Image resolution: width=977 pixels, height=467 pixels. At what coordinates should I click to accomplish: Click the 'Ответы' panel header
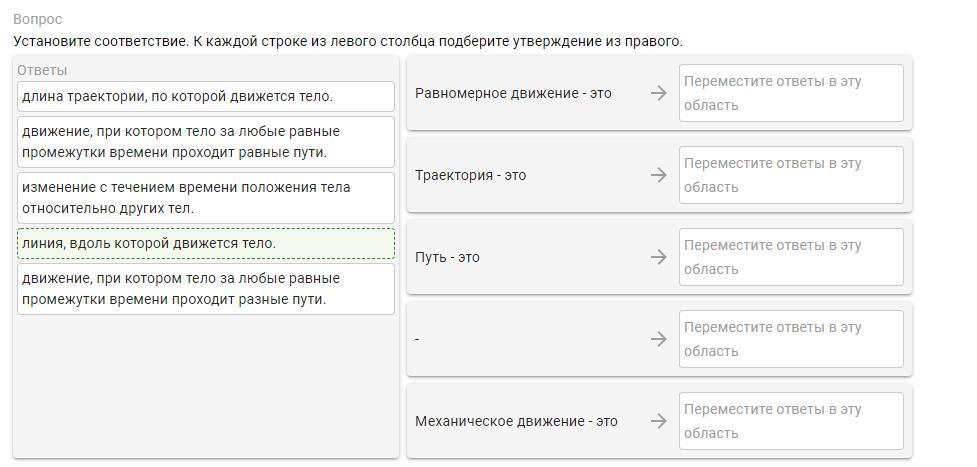[x=42, y=70]
